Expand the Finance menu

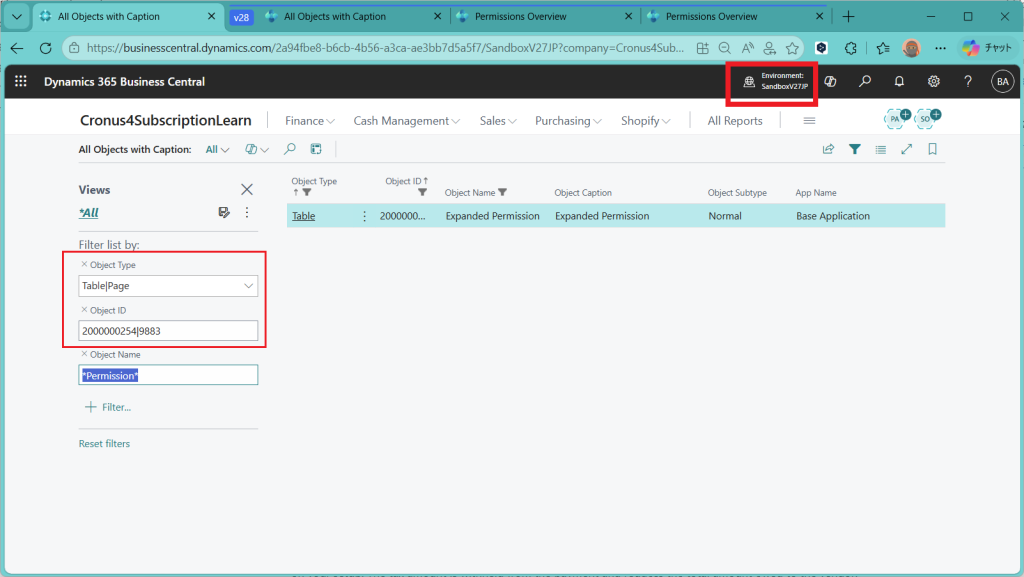(x=310, y=121)
